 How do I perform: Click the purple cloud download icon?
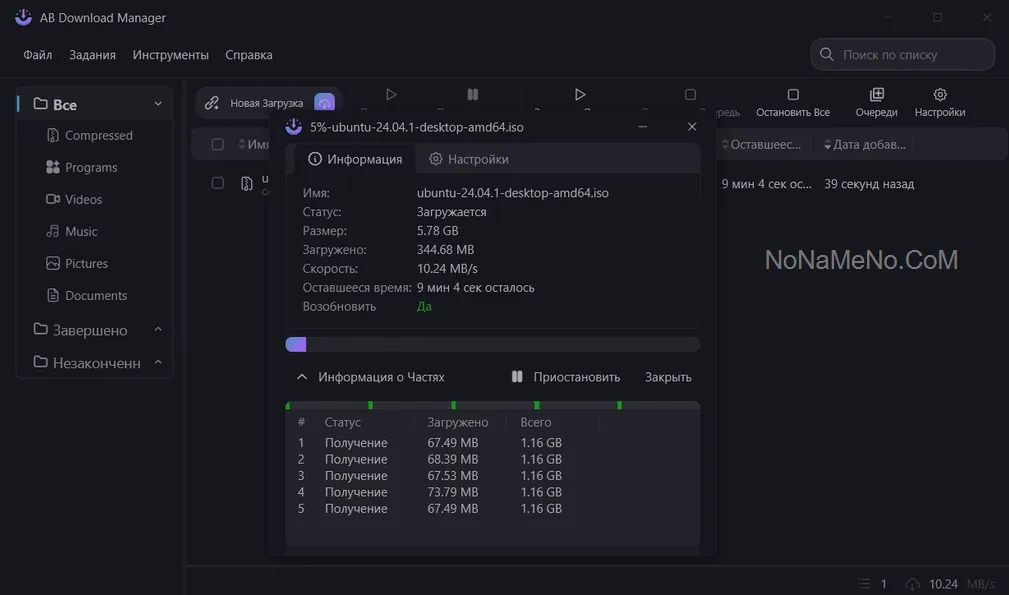click(324, 103)
